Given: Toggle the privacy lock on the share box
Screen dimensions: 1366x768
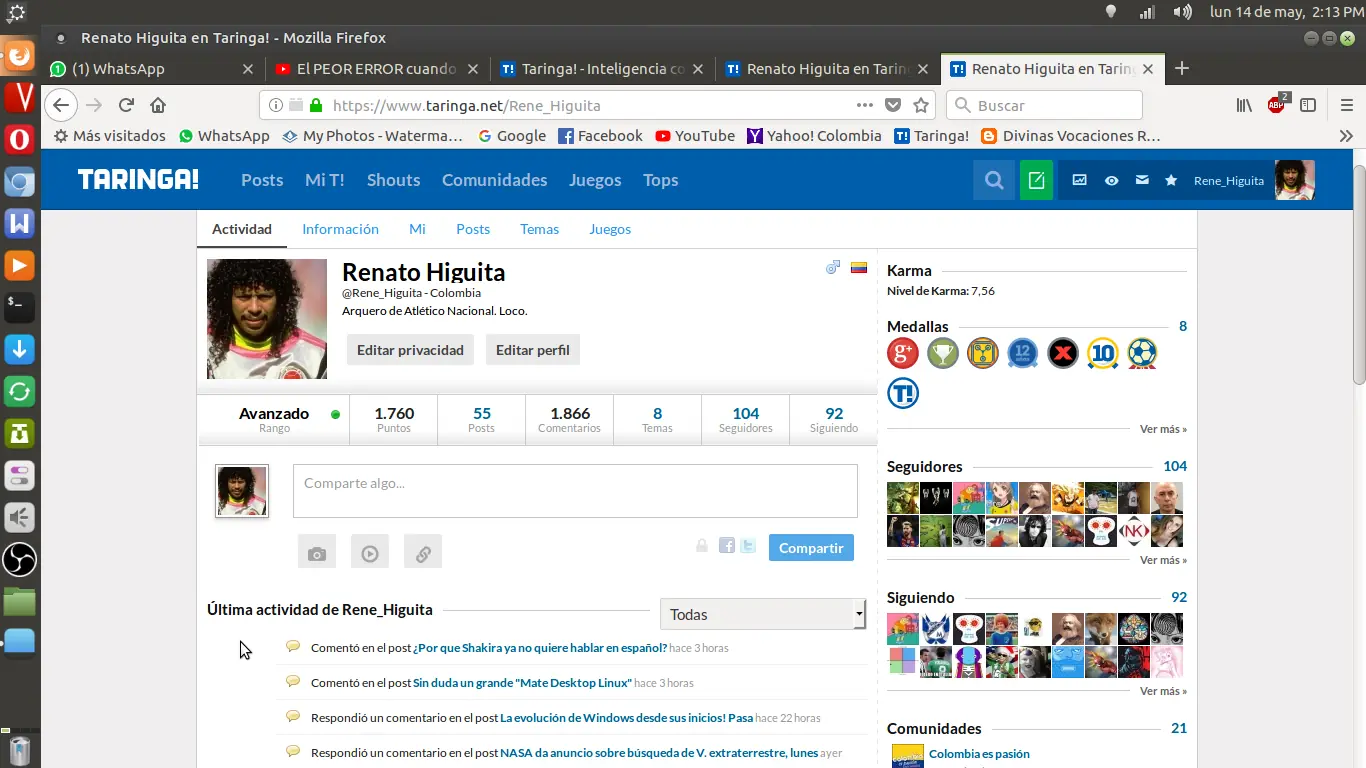Looking at the screenshot, I should click(702, 545).
